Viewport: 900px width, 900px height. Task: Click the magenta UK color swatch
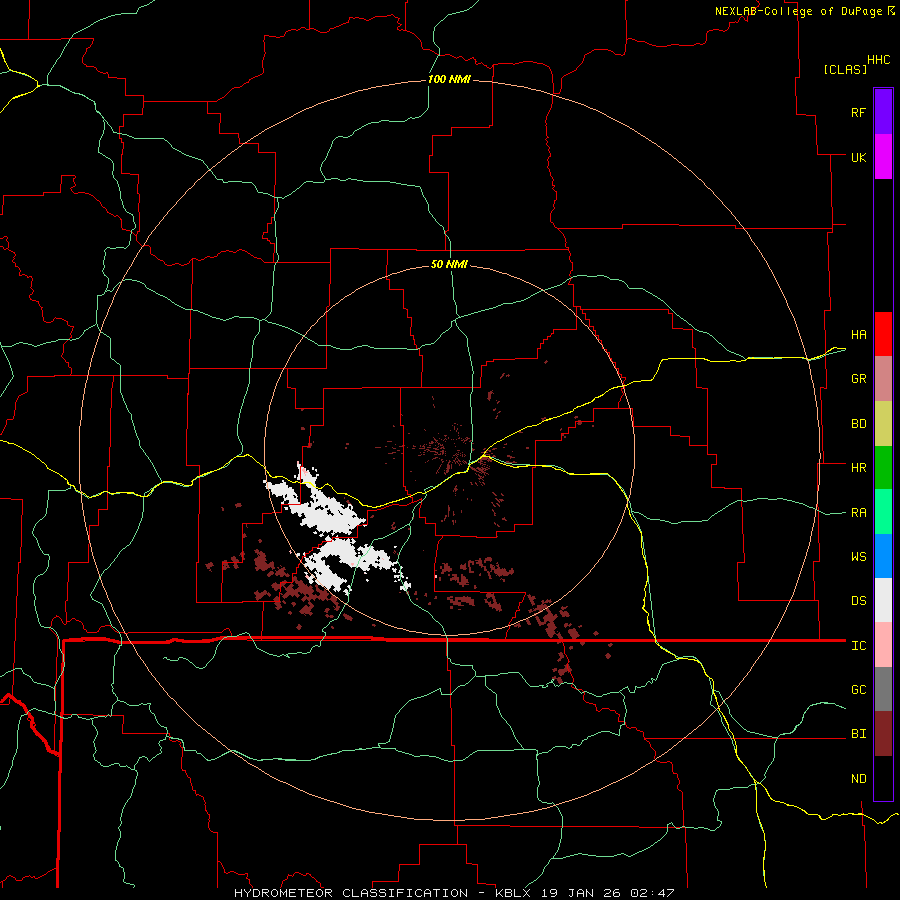tap(883, 157)
